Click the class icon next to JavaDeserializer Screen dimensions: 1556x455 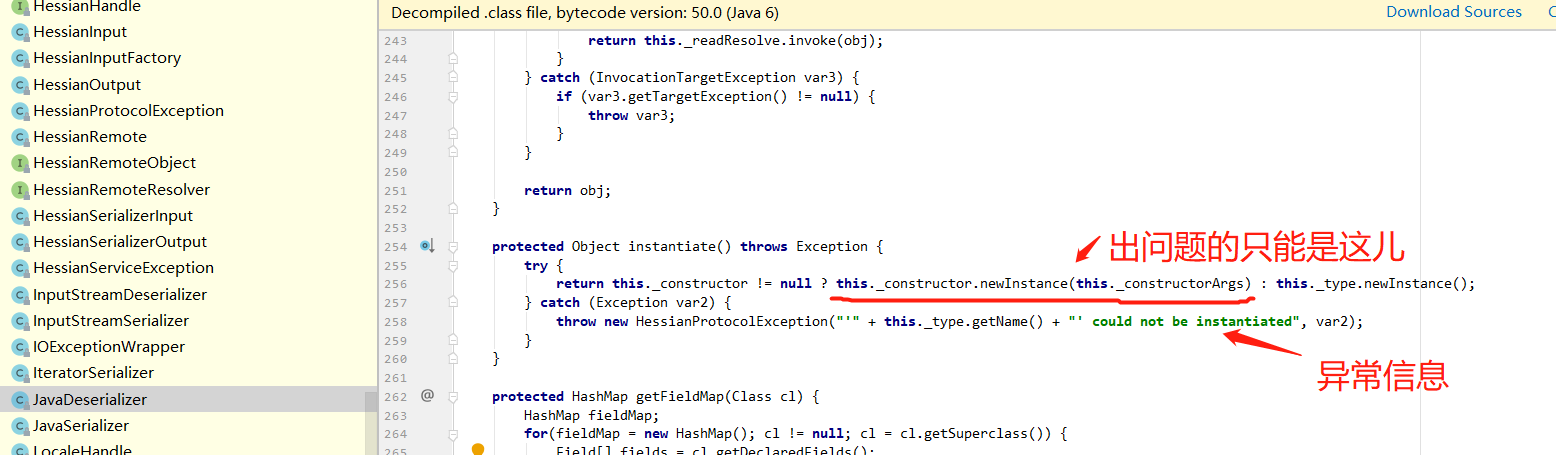(x=19, y=400)
